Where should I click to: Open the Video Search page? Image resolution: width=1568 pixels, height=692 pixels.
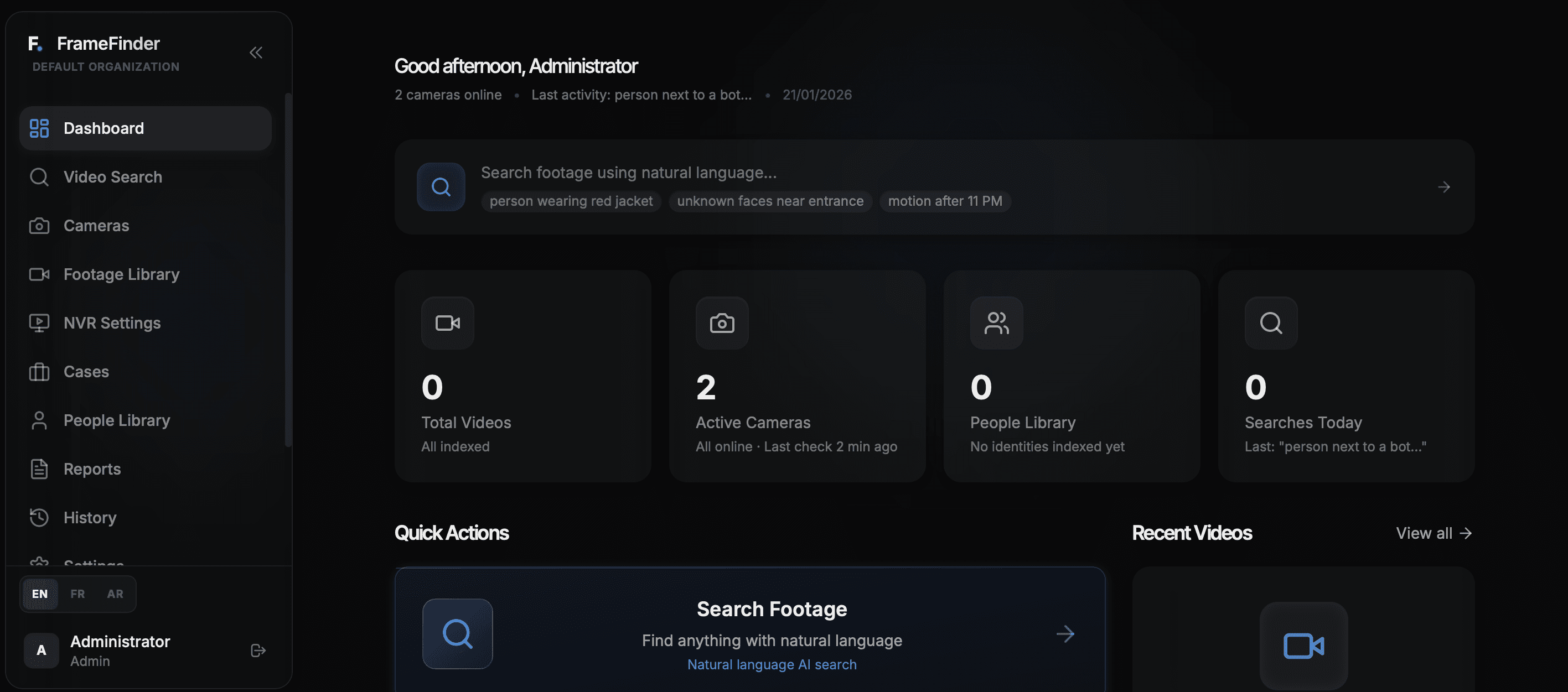(112, 177)
